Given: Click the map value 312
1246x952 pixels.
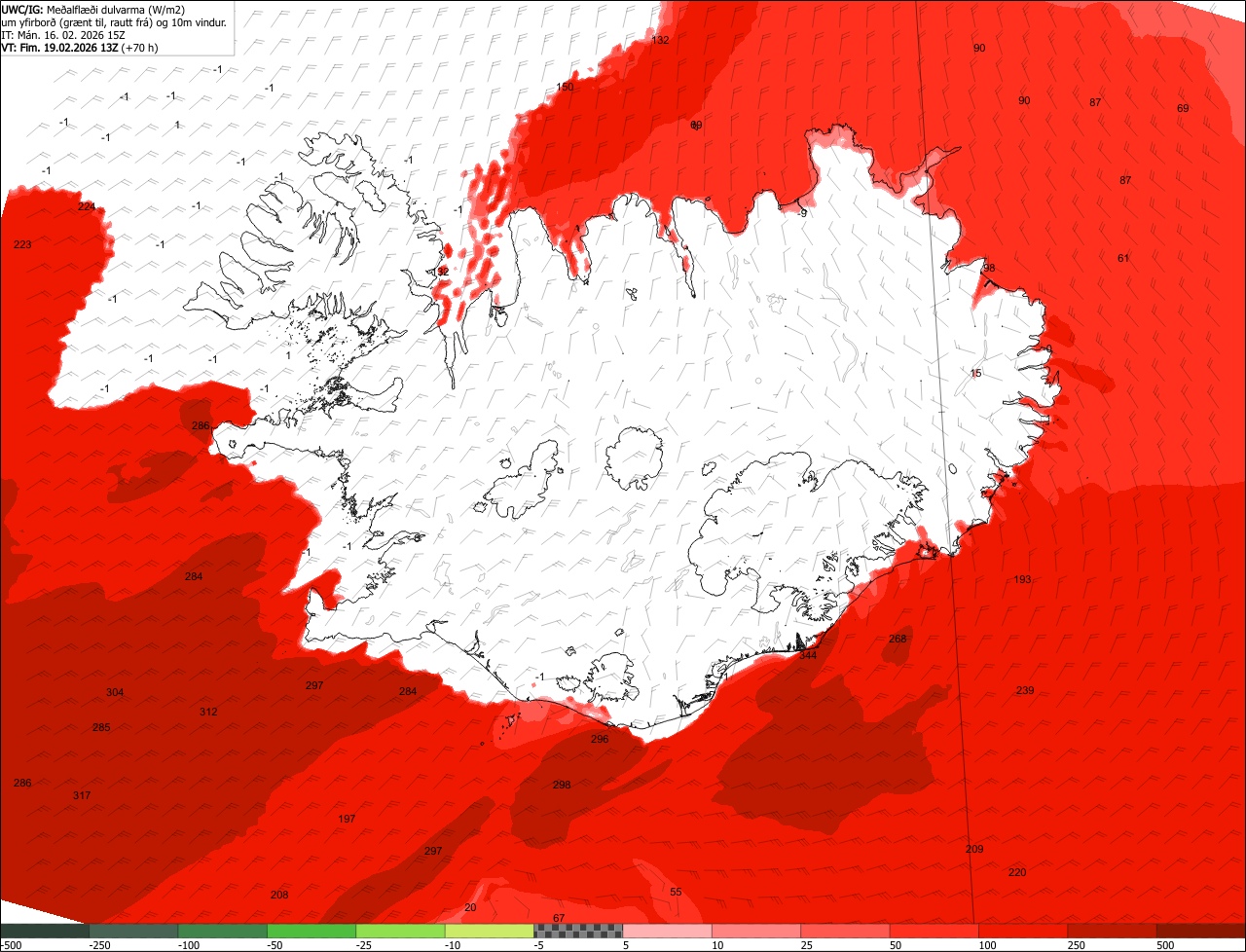Looking at the screenshot, I should coord(208,712).
